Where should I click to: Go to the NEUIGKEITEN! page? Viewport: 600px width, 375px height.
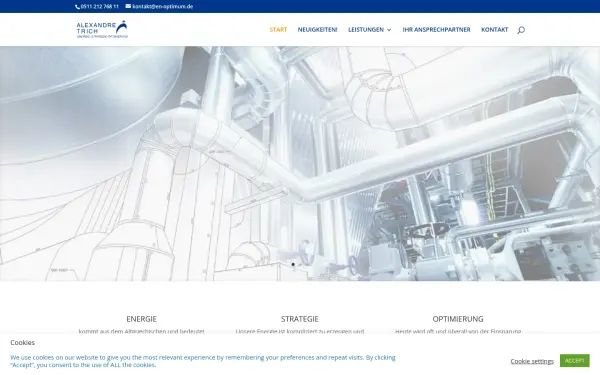click(x=318, y=29)
